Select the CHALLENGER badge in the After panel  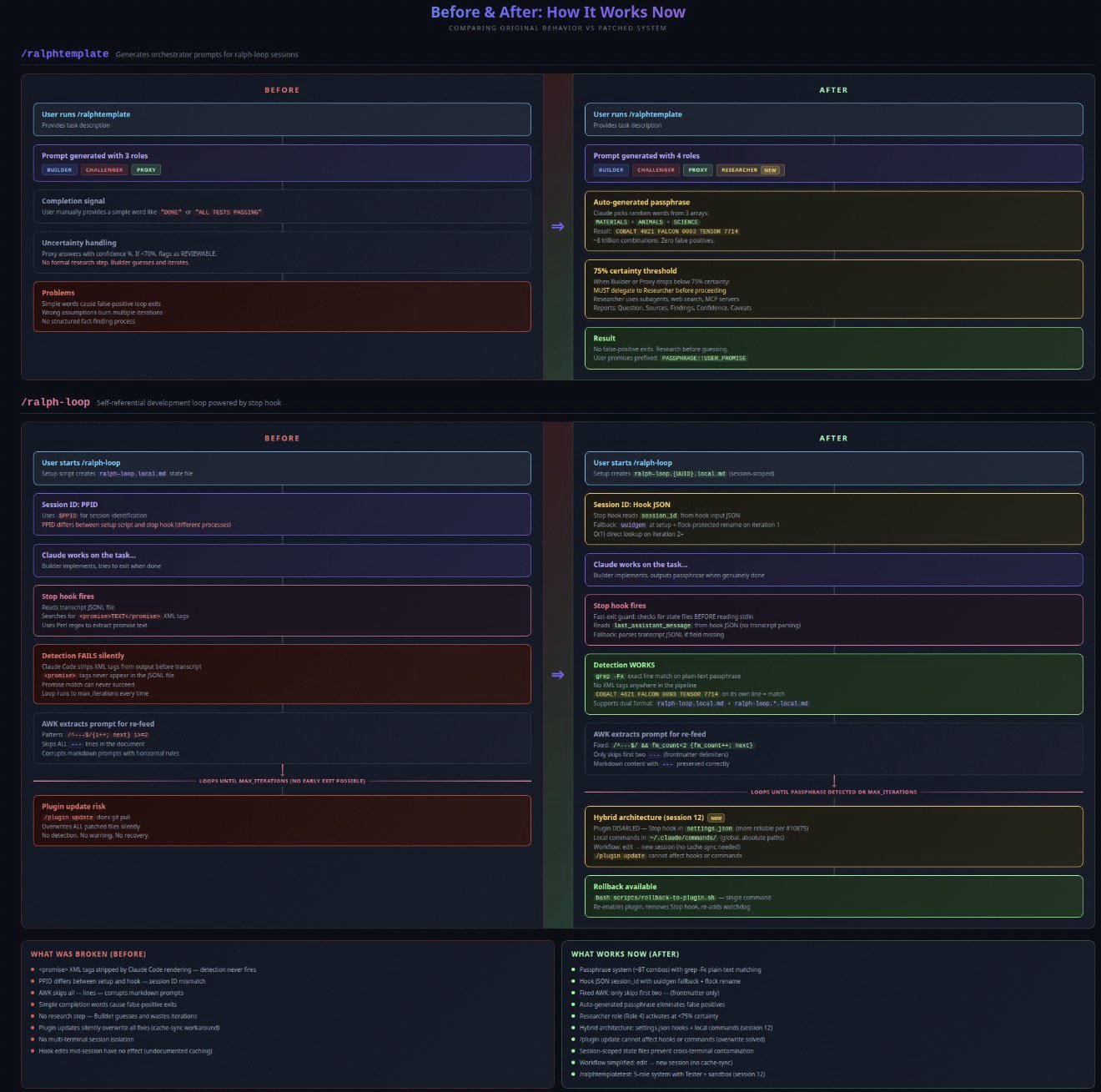point(656,170)
